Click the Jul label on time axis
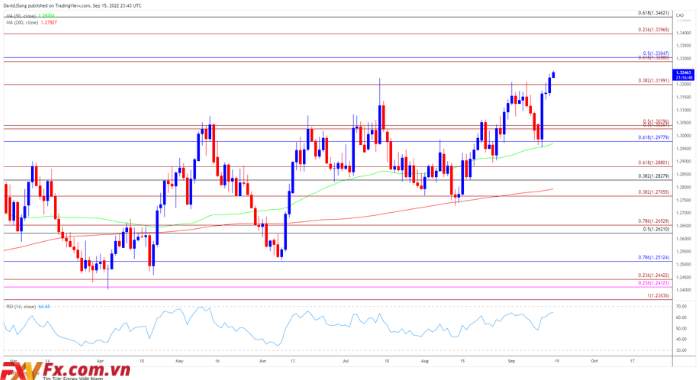This screenshot has width=700, height=380. (x=346, y=360)
